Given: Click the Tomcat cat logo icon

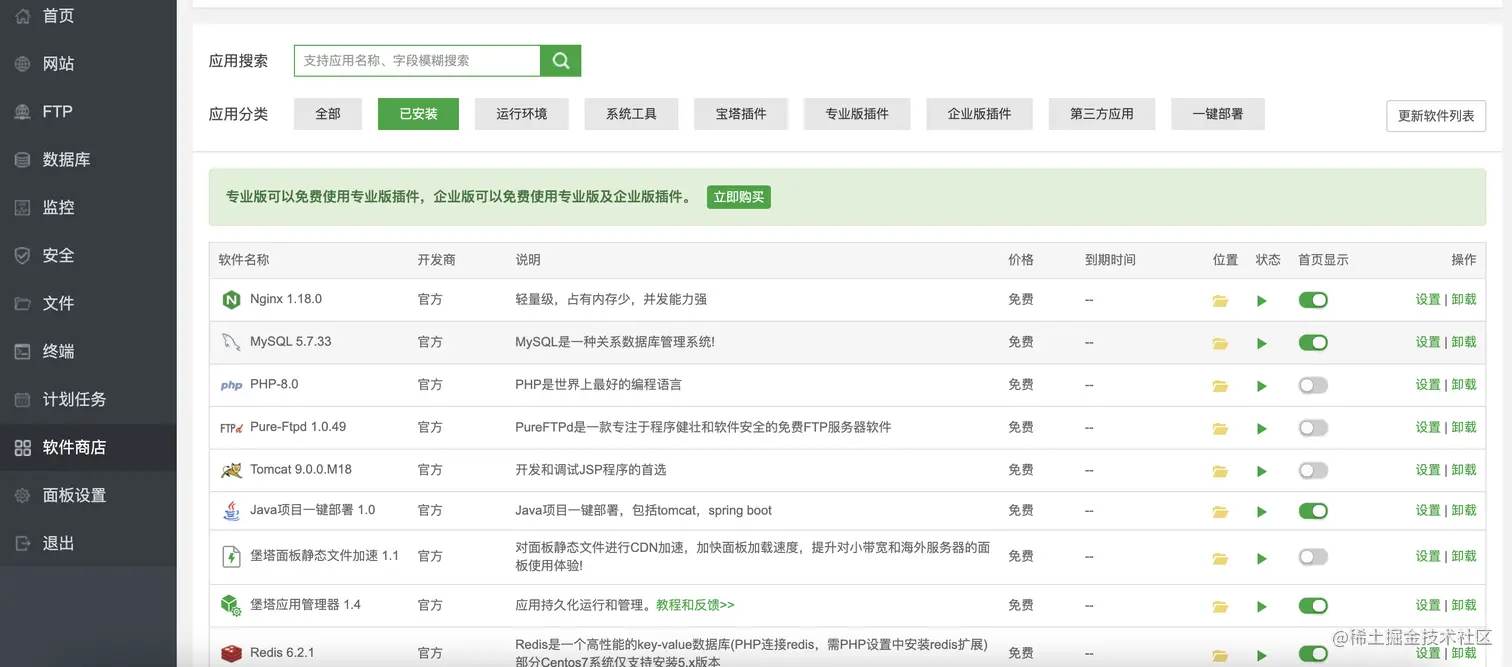Looking at the screenshot, I should pos(231,470).
